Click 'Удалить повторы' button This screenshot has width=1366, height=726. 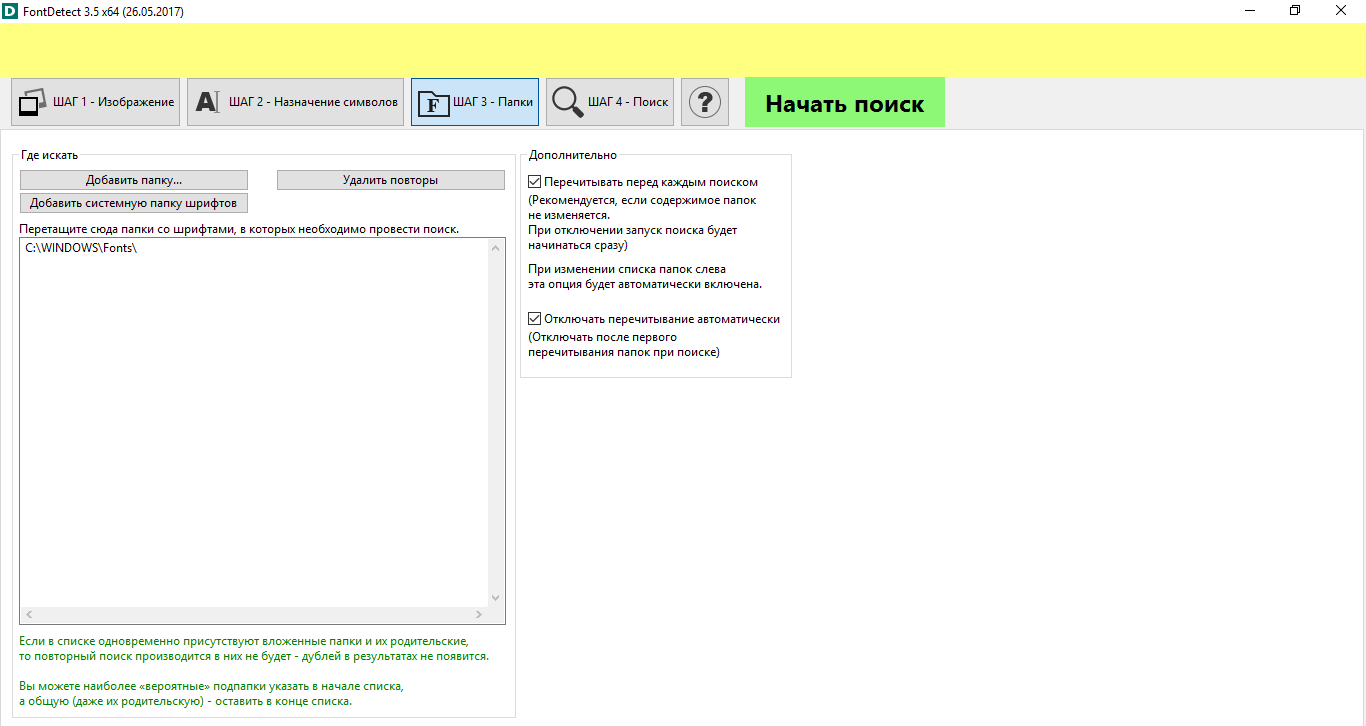click(390, 180)
